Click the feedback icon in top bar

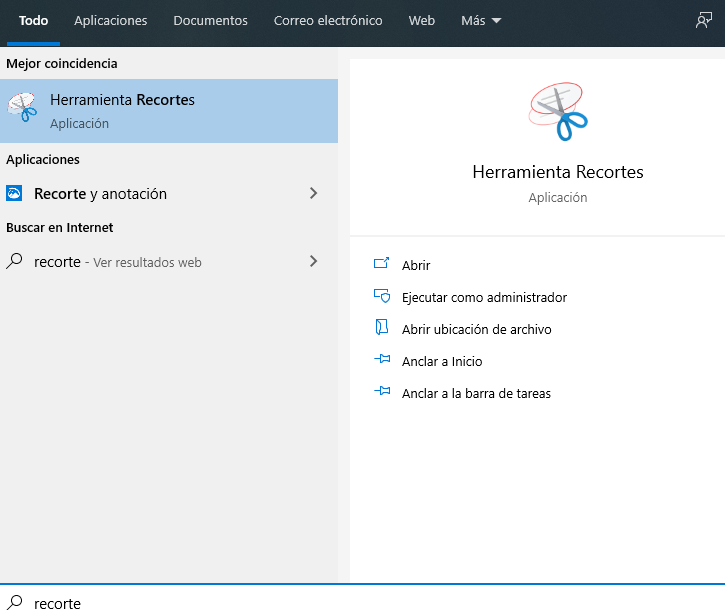pos(704,20)
